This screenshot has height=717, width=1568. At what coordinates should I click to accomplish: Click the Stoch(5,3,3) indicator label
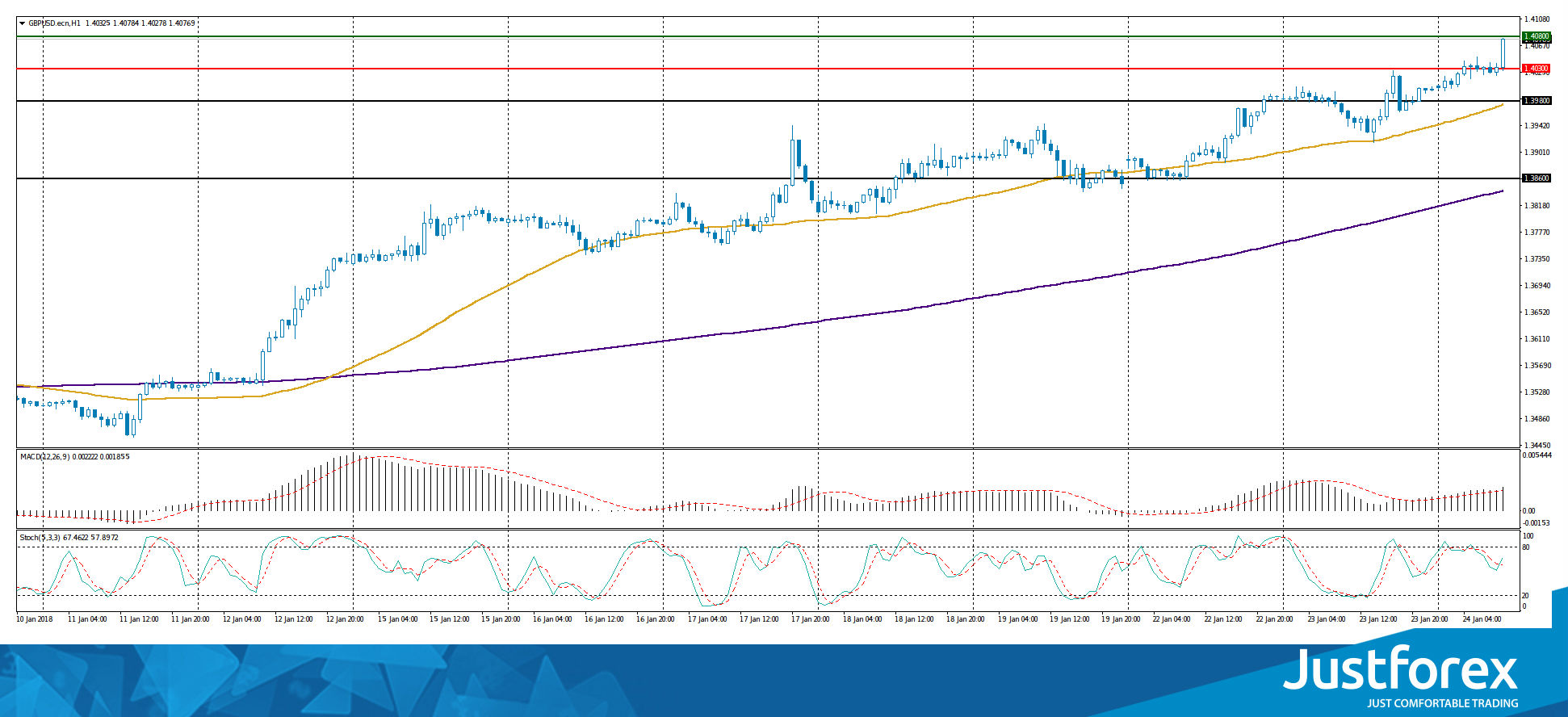click(x=40, y=538)
